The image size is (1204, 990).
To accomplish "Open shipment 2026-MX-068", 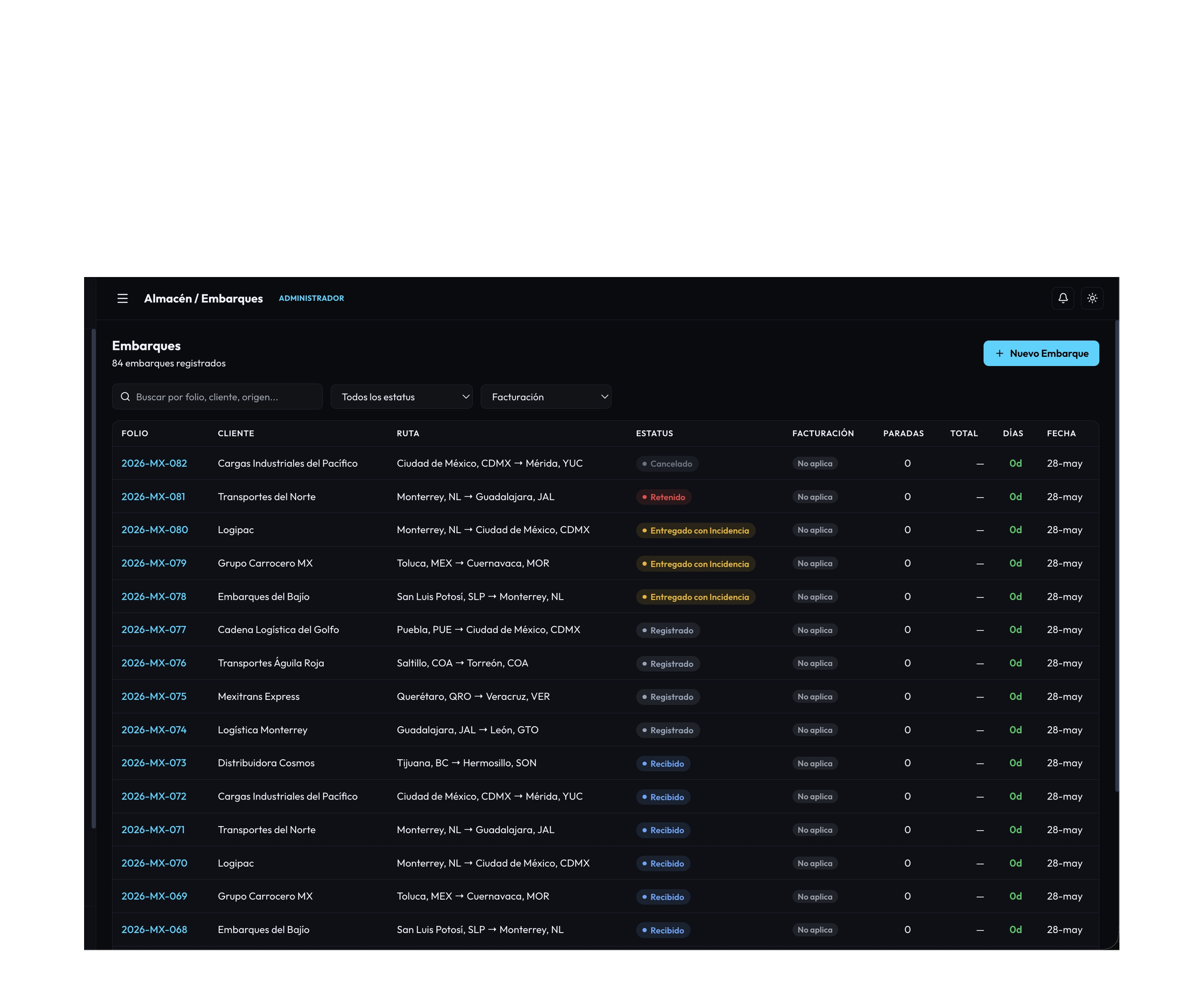I will coord(154,930).
